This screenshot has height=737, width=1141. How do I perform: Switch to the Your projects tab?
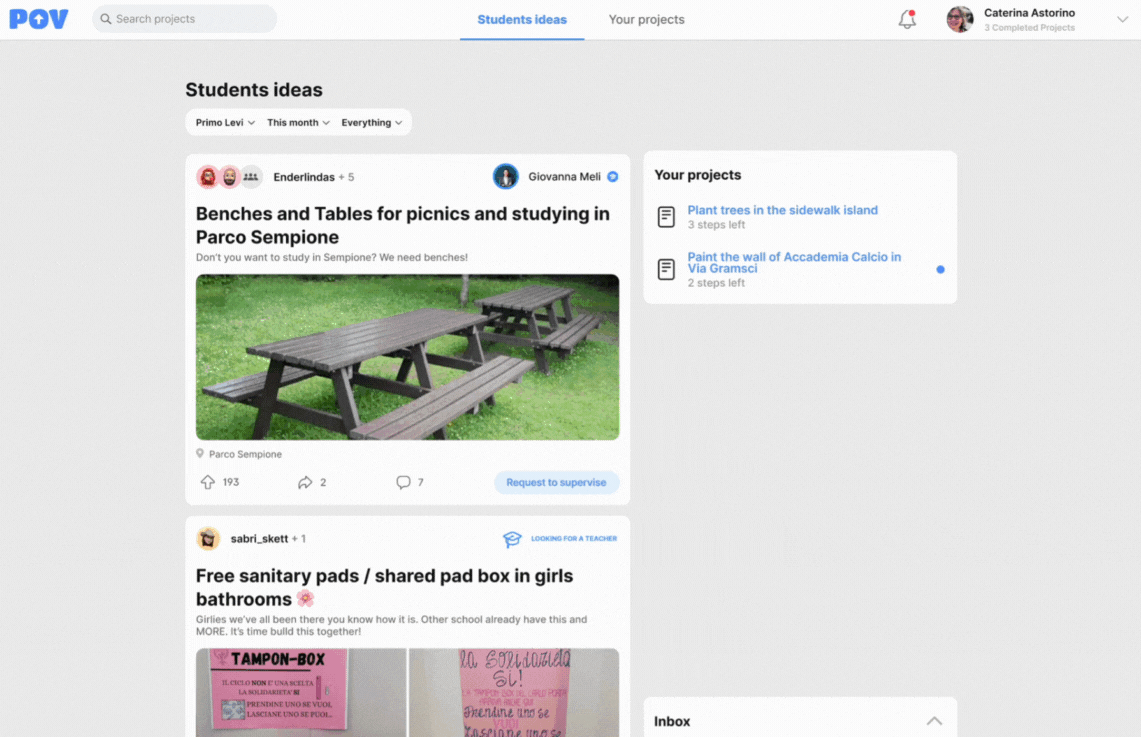pos(646,20)
